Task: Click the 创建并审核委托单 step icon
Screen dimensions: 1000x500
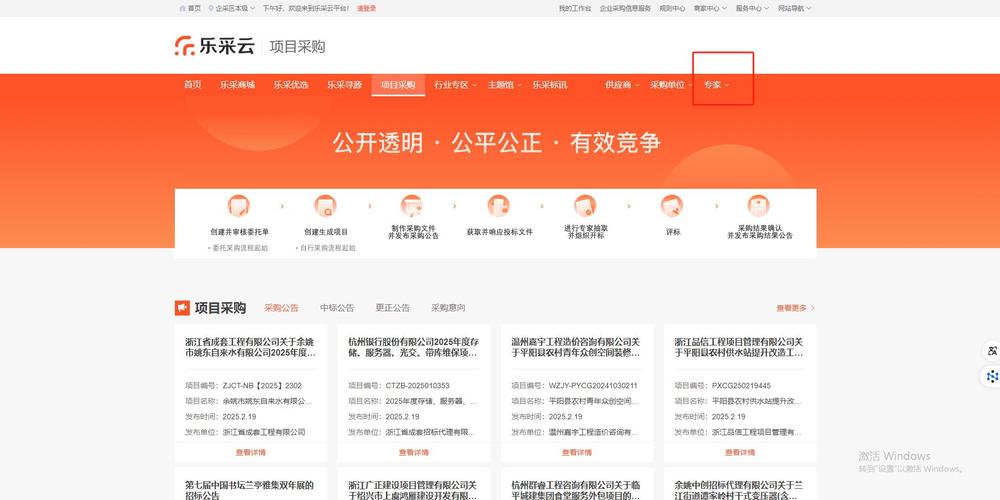Action: coord(239,206)
